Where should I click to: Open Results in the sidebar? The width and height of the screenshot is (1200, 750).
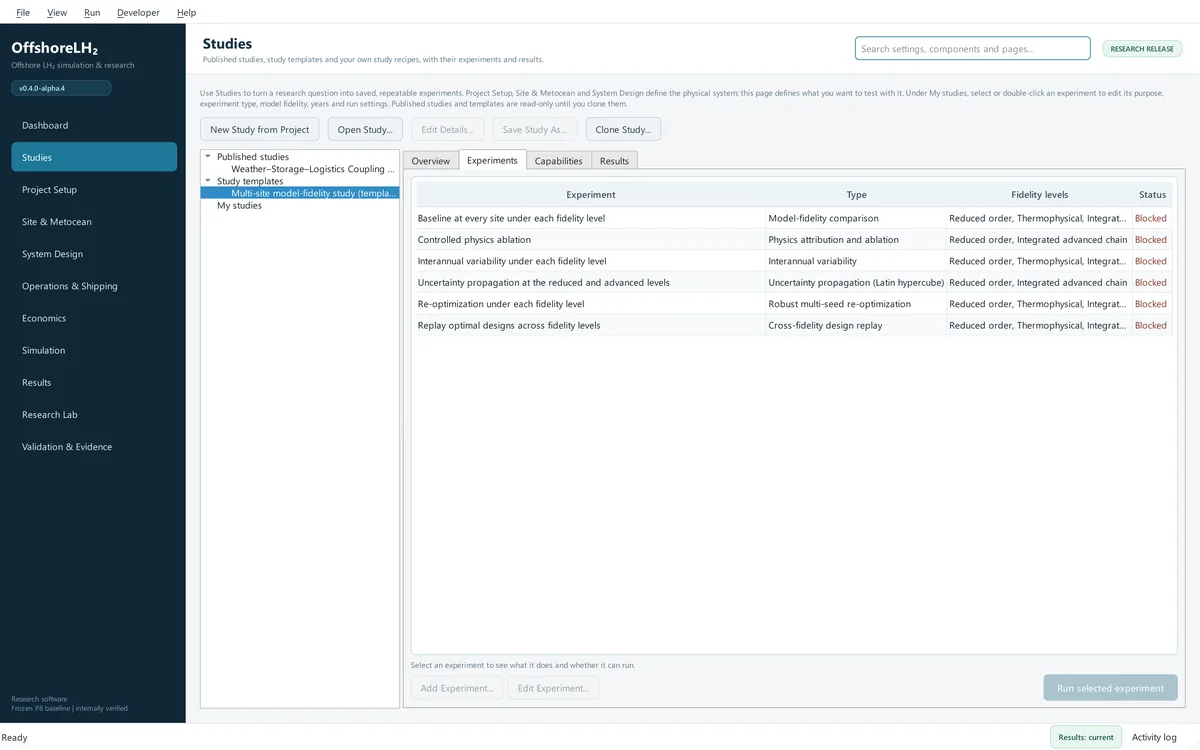tap(94, 382)
